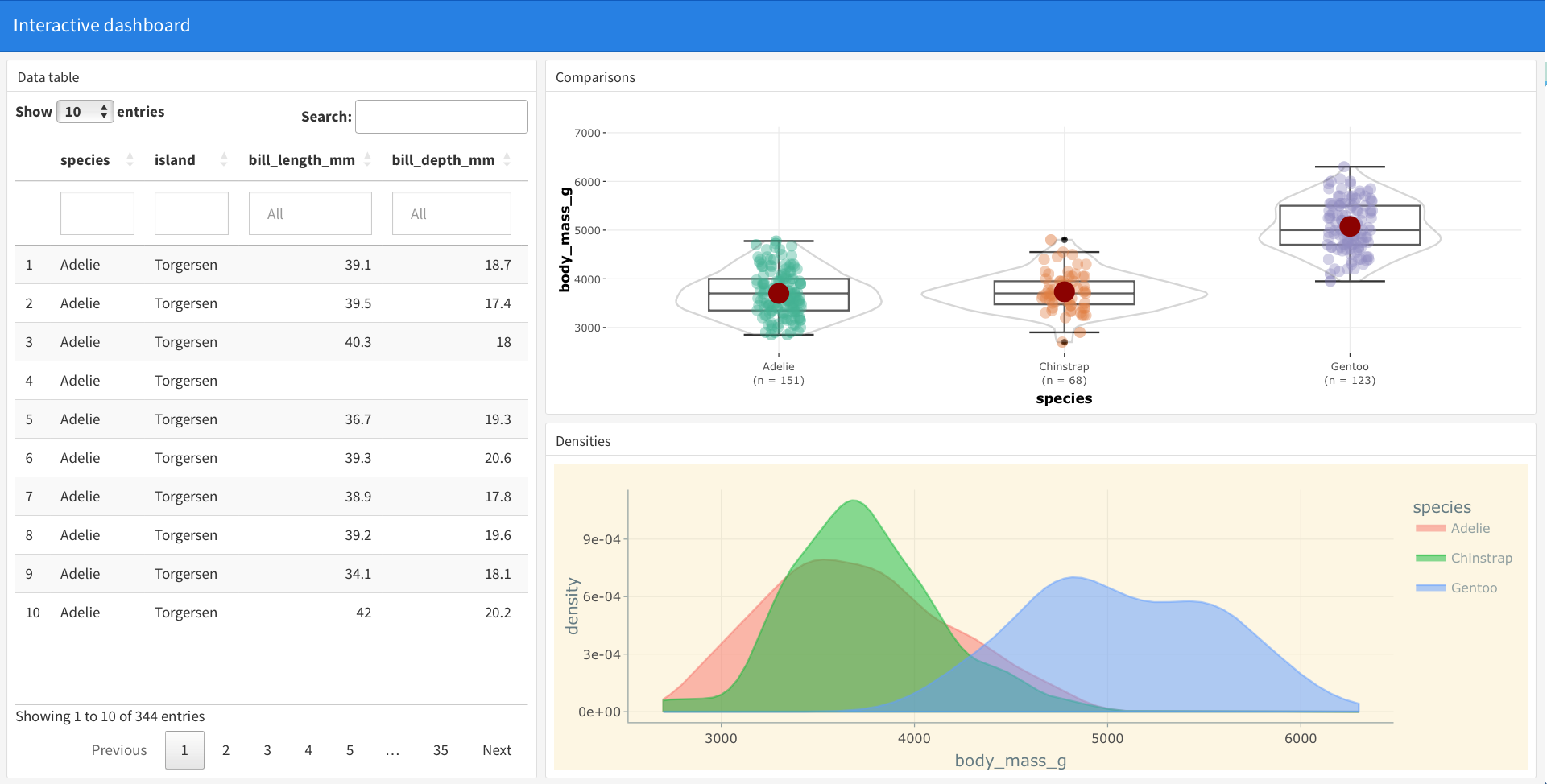Toggle Adelie in the density legend

[1470, 529]
